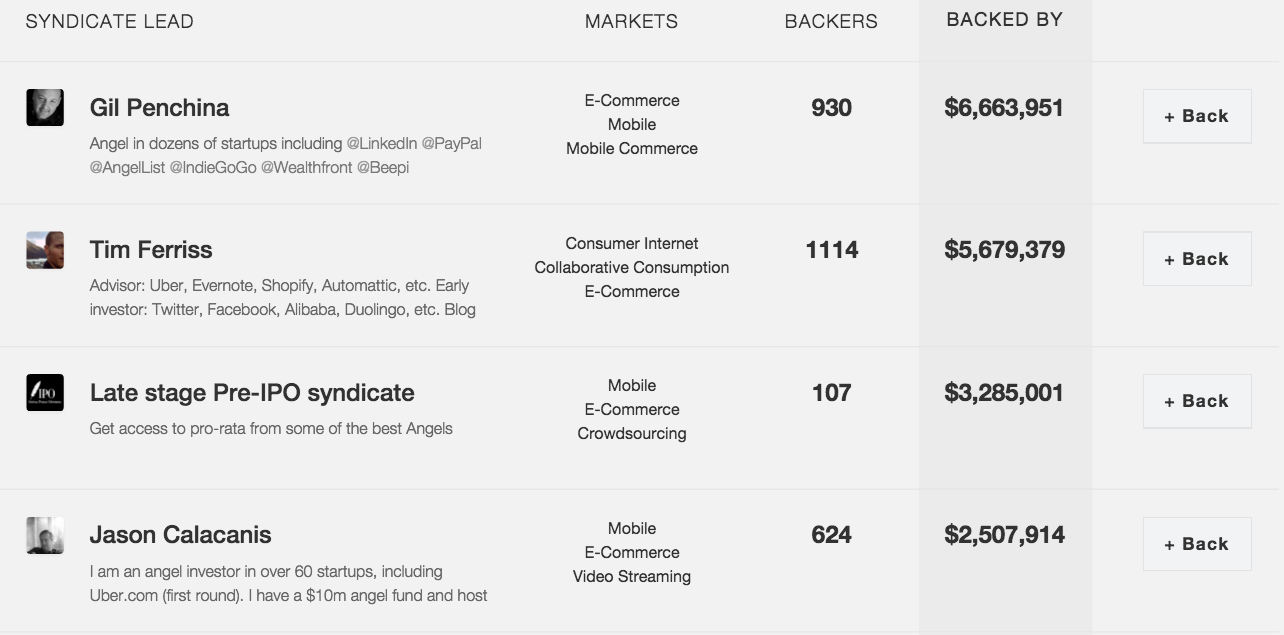Click Jason Calacanis's profile picture

tap(45, 535)
